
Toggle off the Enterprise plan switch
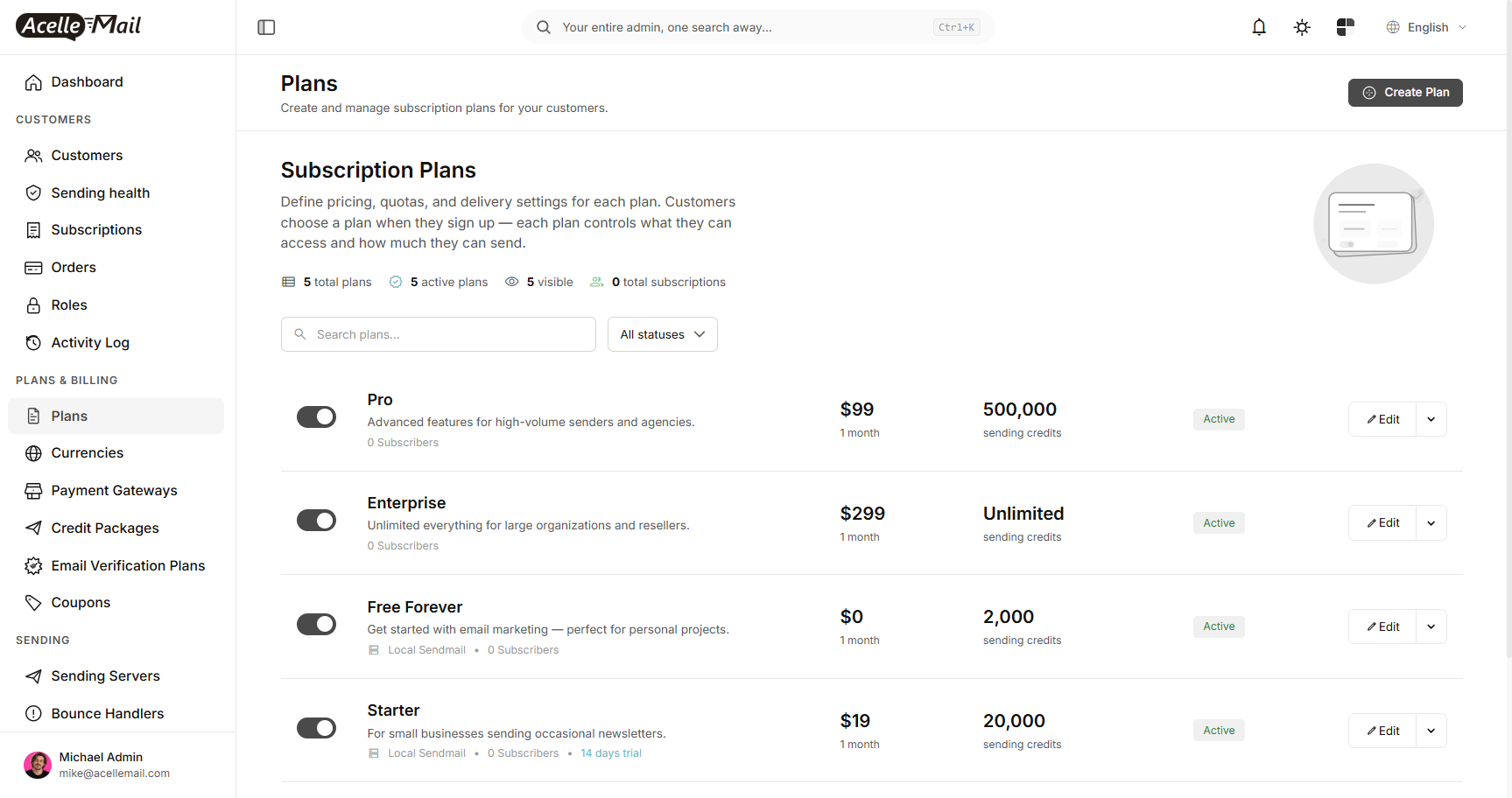[316, 521]
